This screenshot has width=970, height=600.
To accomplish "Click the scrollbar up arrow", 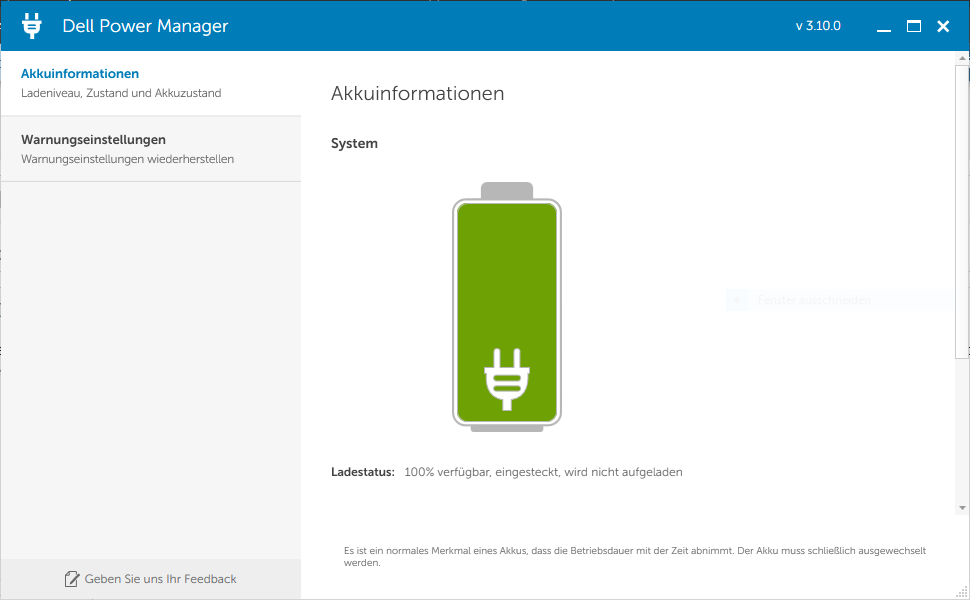I will click(x=962, y=60).
